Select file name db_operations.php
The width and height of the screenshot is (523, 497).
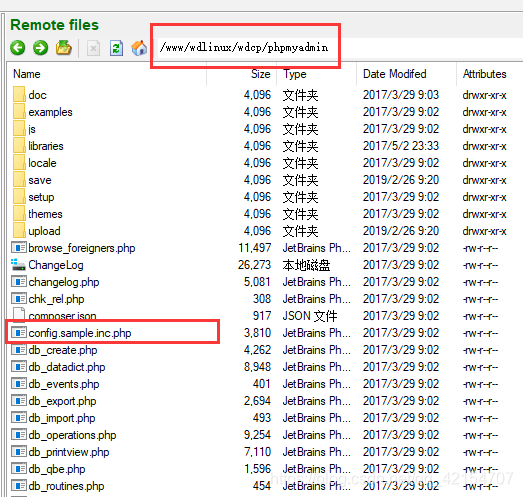coord(72,435)
